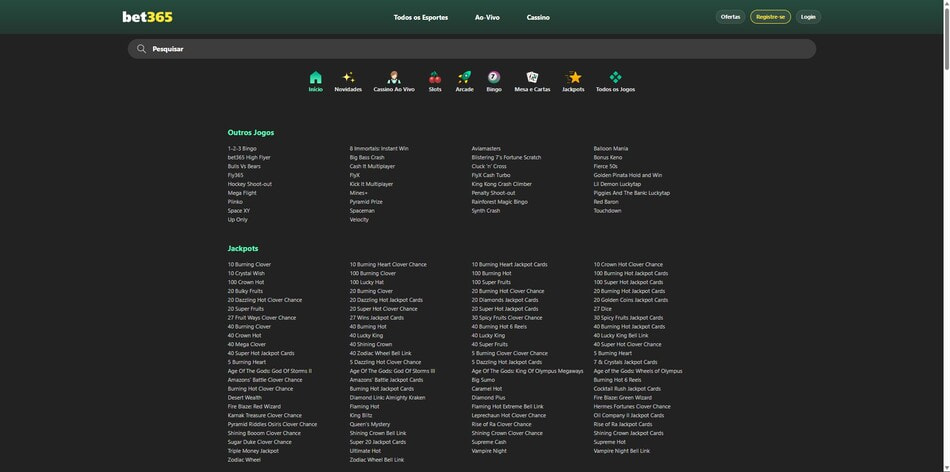Open the Spaceman game
950x472 pixels.
pos(362,211)
